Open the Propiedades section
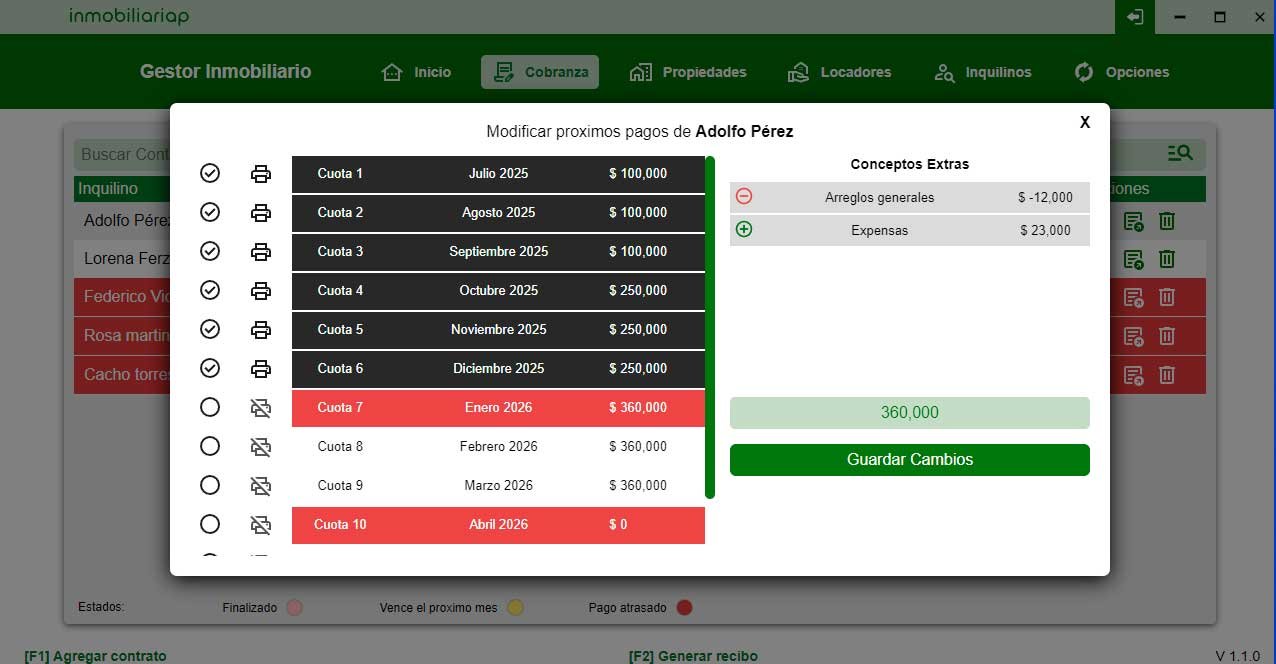Image resolution: width=1276 pixels, height=664 pixels. pyautogui.click(x=689, y=72)
